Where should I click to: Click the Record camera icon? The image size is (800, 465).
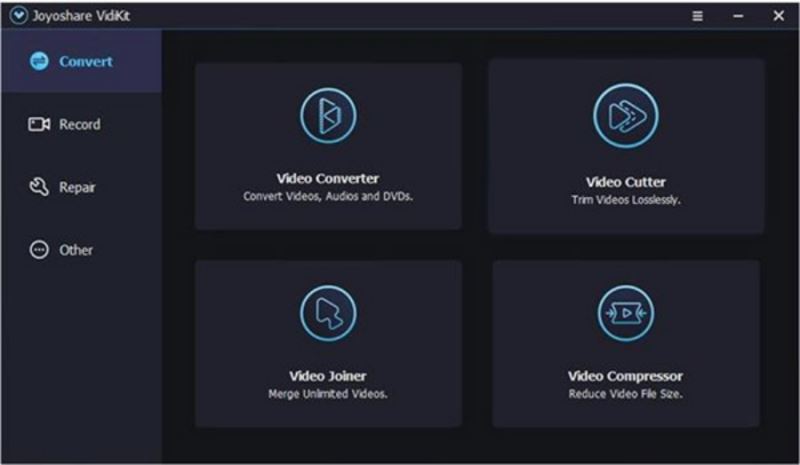(39, 124)
